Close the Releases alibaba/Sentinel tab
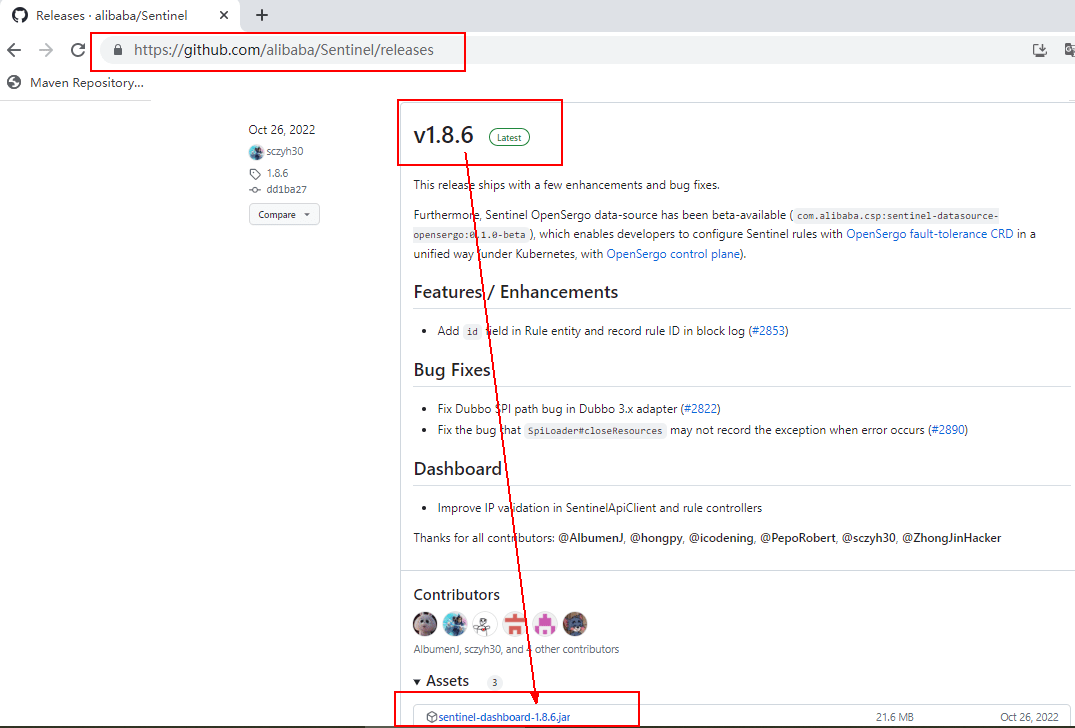Screen dimensions: 1075x728 click(x=225, y=16)
